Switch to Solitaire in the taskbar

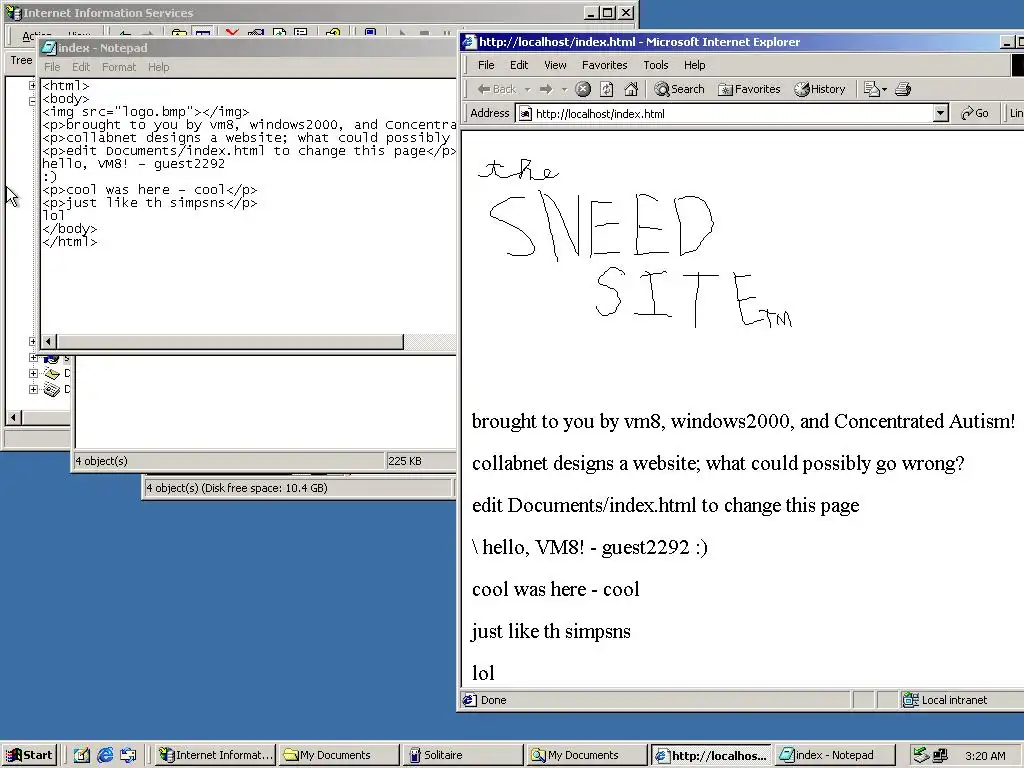pyautogui.click(x=462, y=755)
